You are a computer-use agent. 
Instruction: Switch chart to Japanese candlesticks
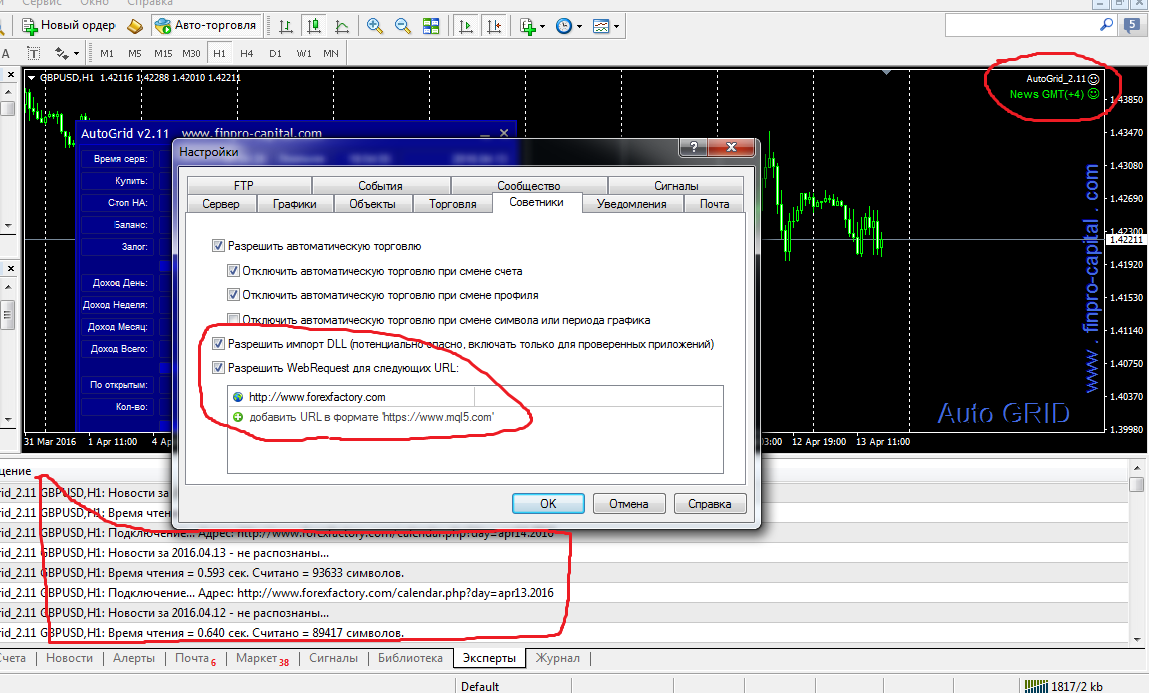pos(314,26)
